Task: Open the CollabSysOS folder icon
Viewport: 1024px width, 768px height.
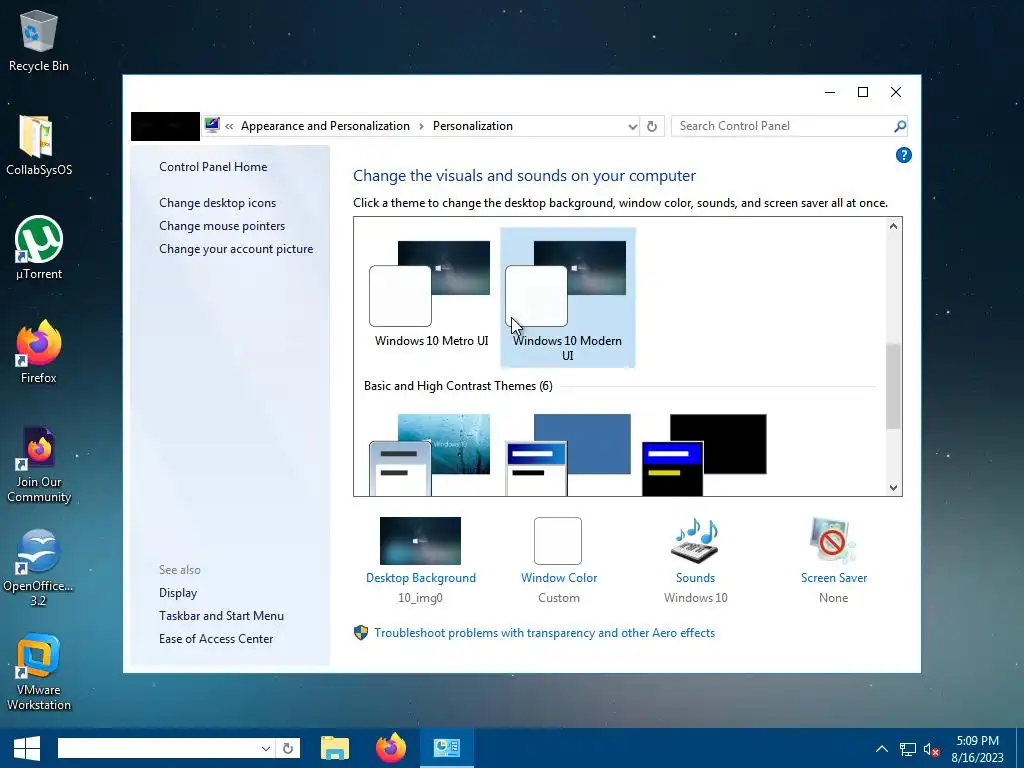Action: click(39, 145)
